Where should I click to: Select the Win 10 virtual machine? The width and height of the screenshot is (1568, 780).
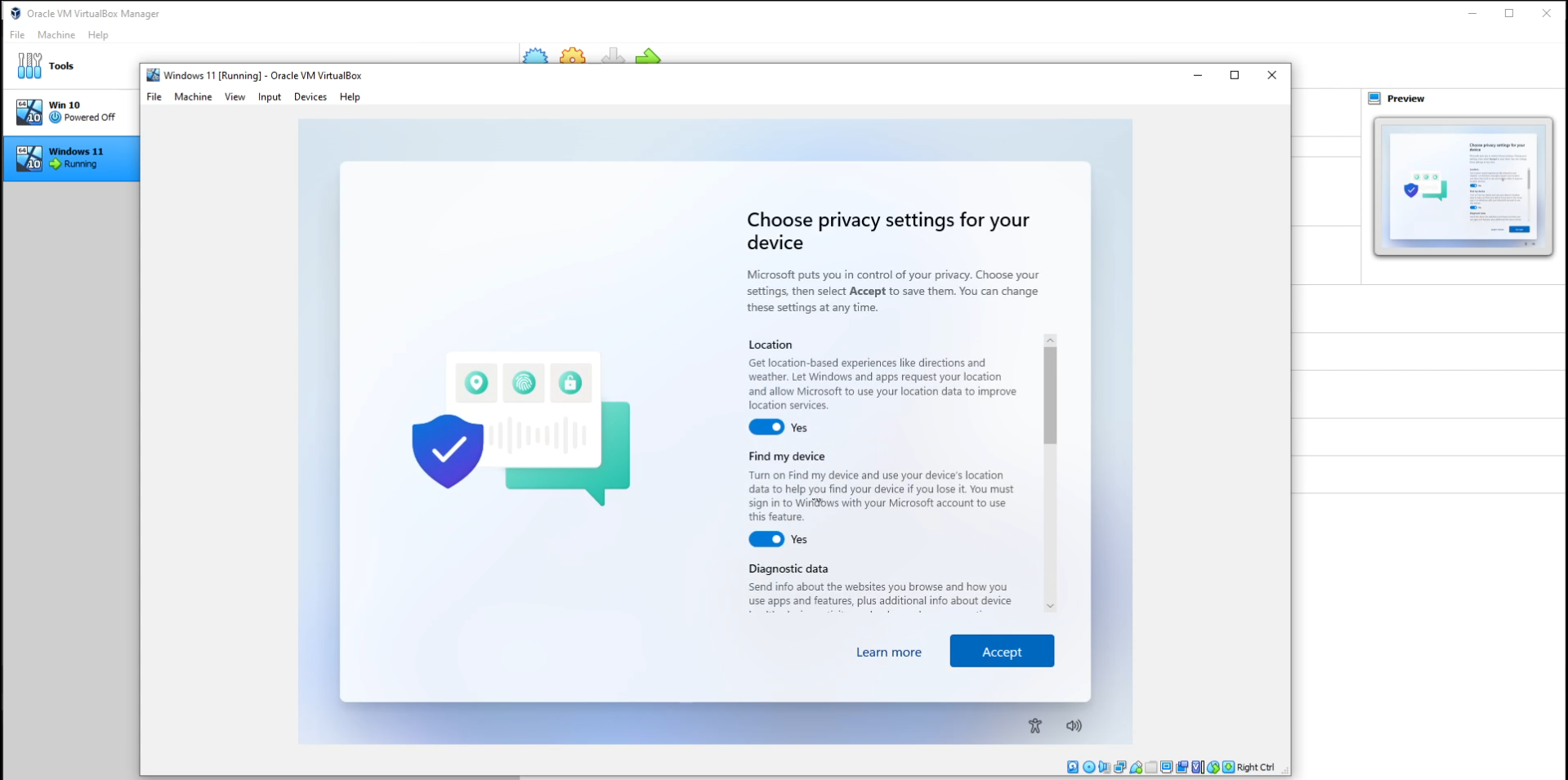70,112
